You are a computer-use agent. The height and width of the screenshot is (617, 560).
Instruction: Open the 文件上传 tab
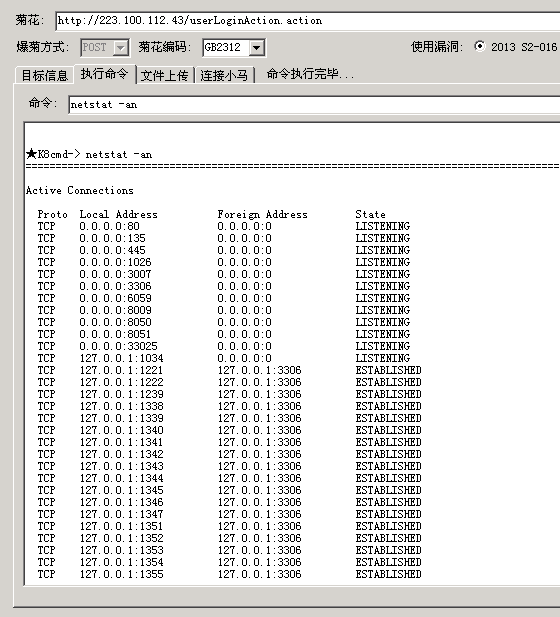click(x=164, y=75)
